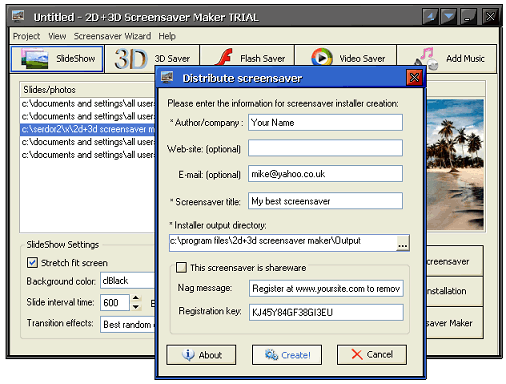Click the Web-site optional field
This screenshot has height=384, width=506.
[x=325, y=148]
